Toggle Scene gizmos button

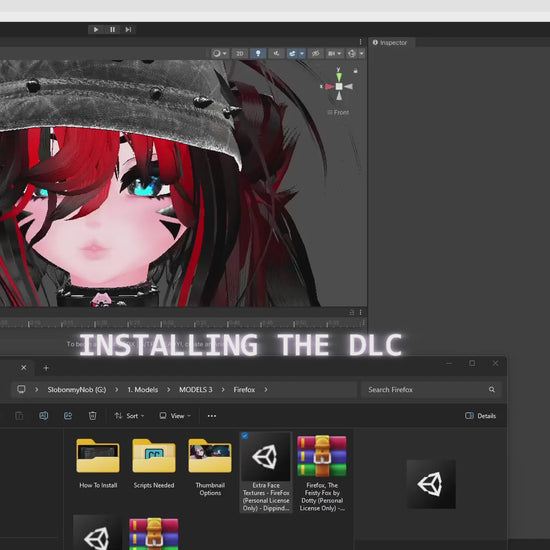[x=352, y=53]
